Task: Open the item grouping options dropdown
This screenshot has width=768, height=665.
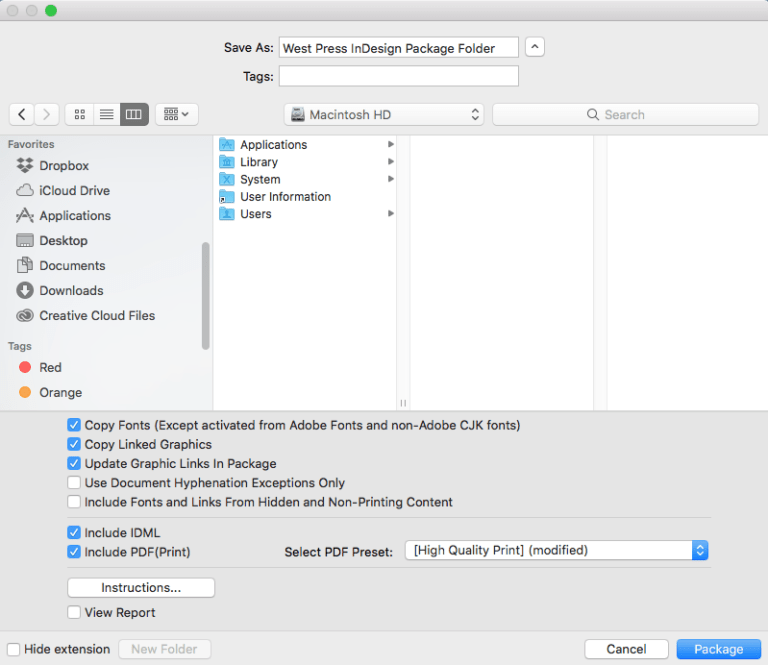Action: click(176, 115)
